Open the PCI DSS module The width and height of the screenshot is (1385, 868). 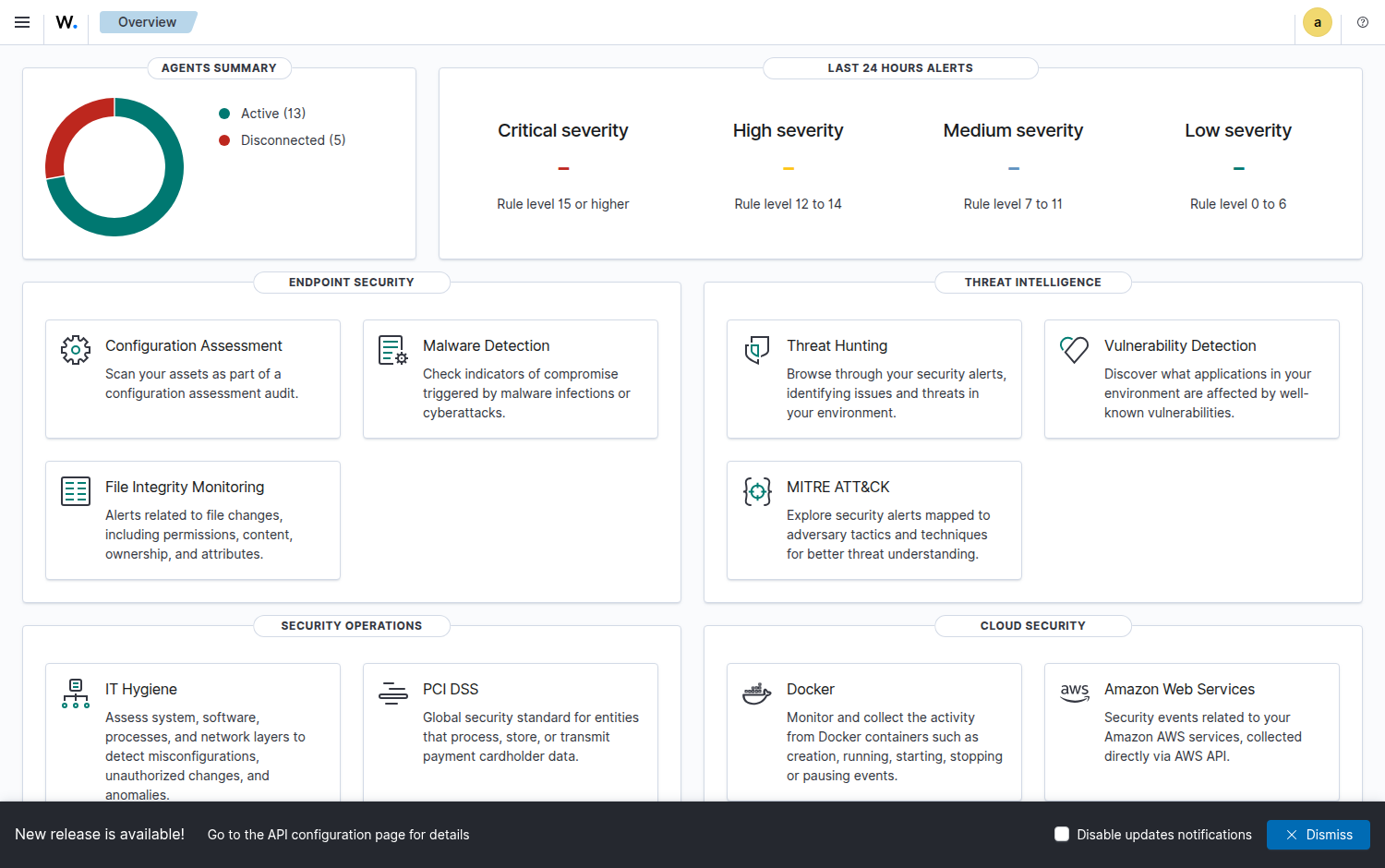(x=511, y=732)
